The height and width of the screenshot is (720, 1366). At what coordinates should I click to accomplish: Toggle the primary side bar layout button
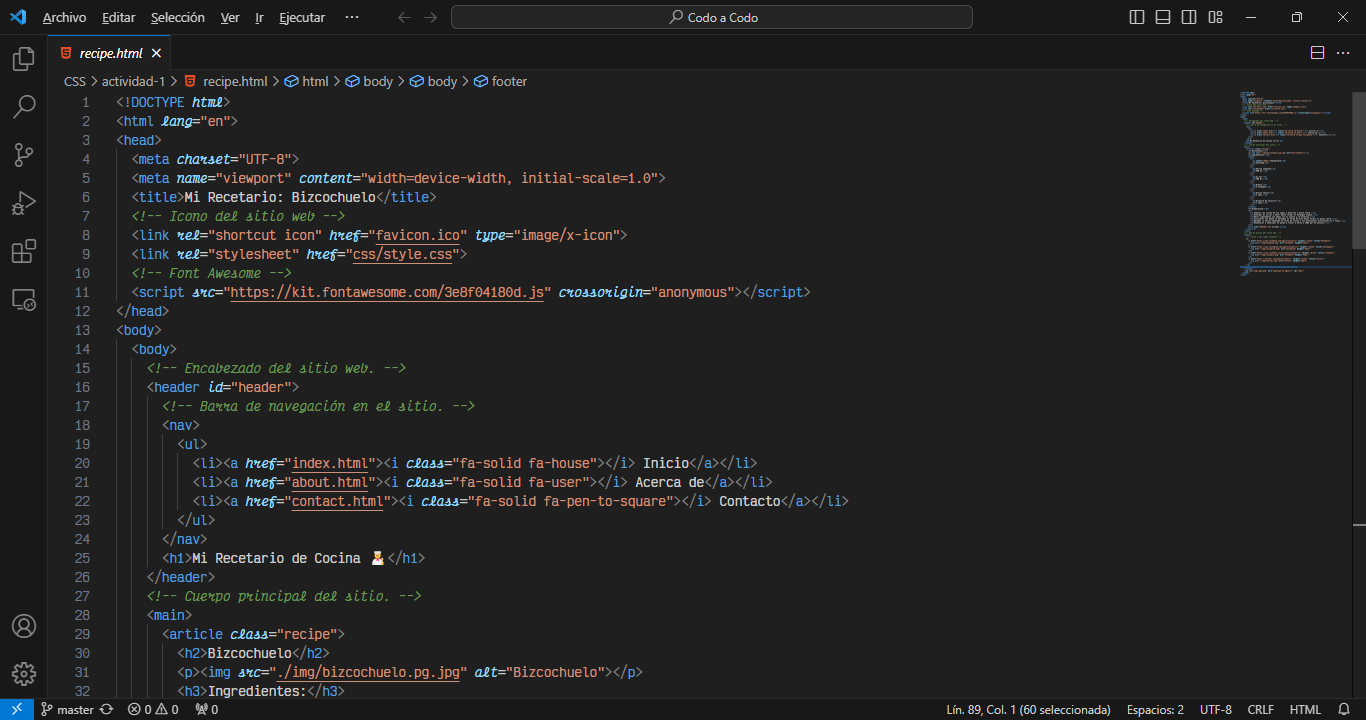point(1137,17)
